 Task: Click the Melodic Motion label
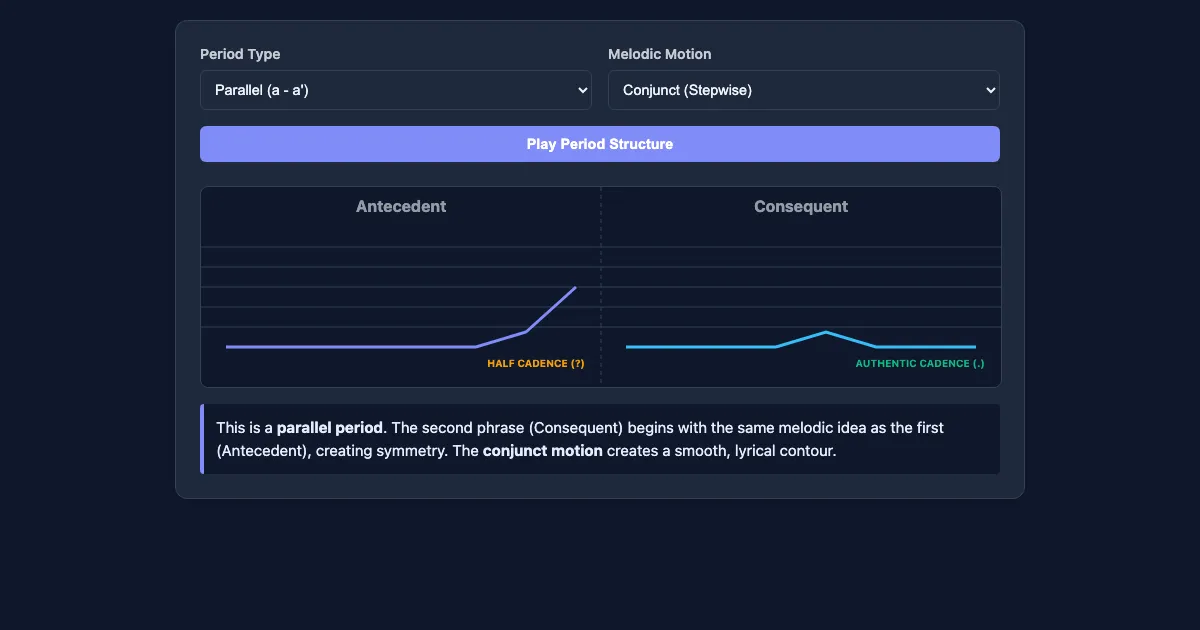(x=660, y=54)
